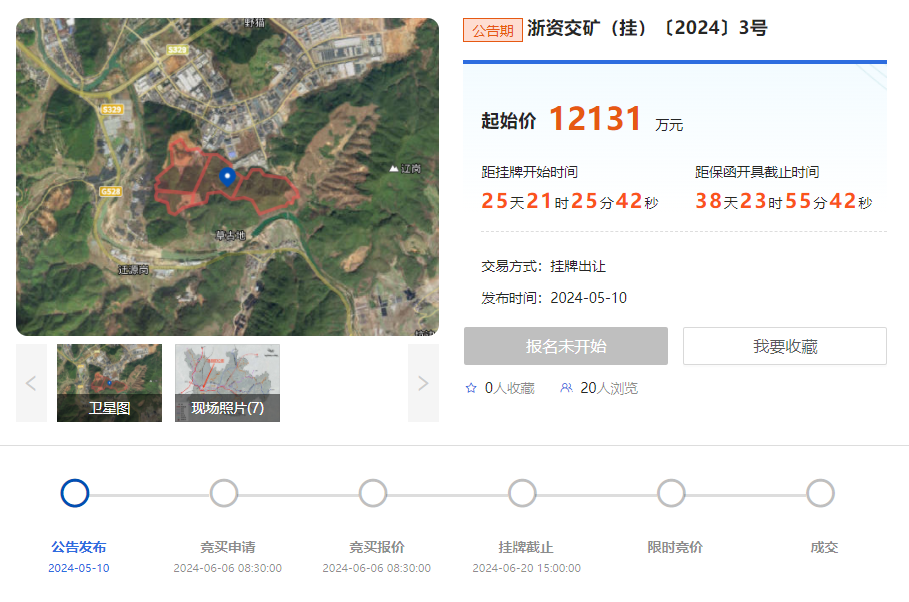The image size is (909, 602).
Task: Select the 竞买申请 timeline step circle
Action: (224, 493)
